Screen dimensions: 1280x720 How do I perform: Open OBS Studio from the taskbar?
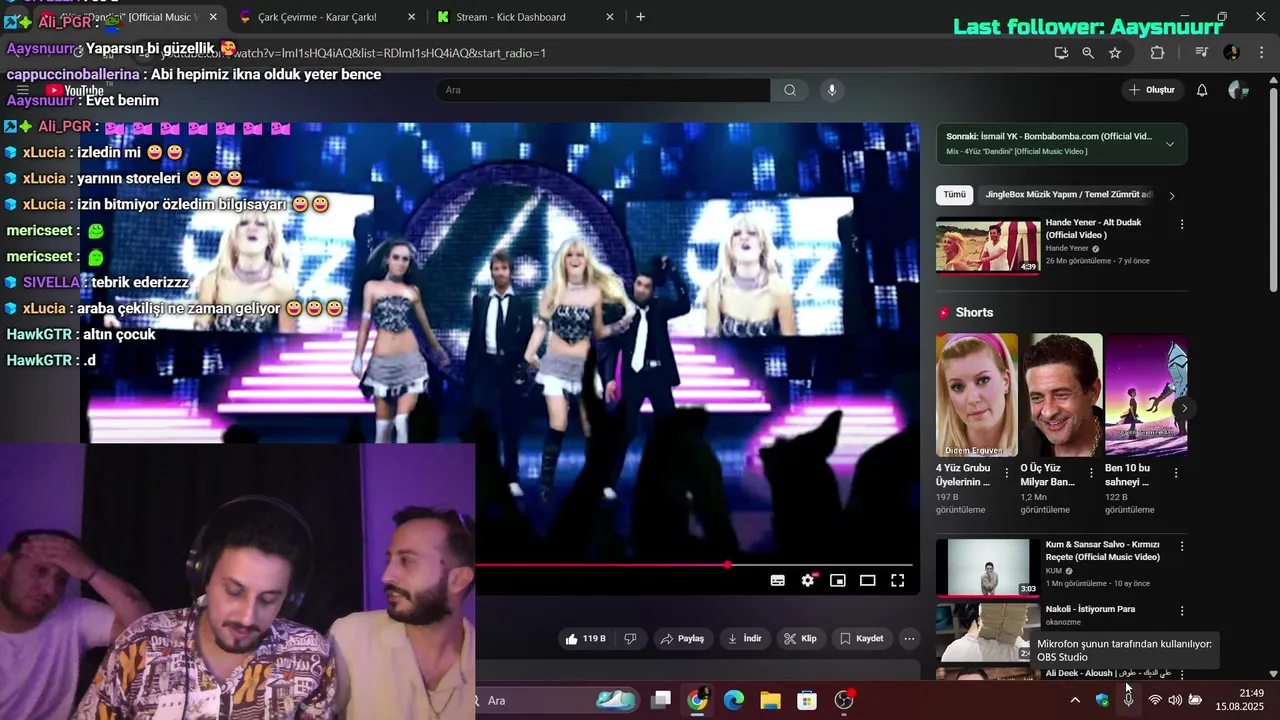(x=844, y=700)
